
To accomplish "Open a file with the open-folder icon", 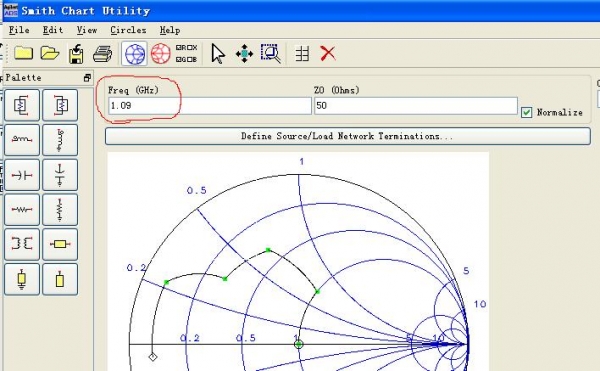I will pyautogui.click(x=50, y=53).
